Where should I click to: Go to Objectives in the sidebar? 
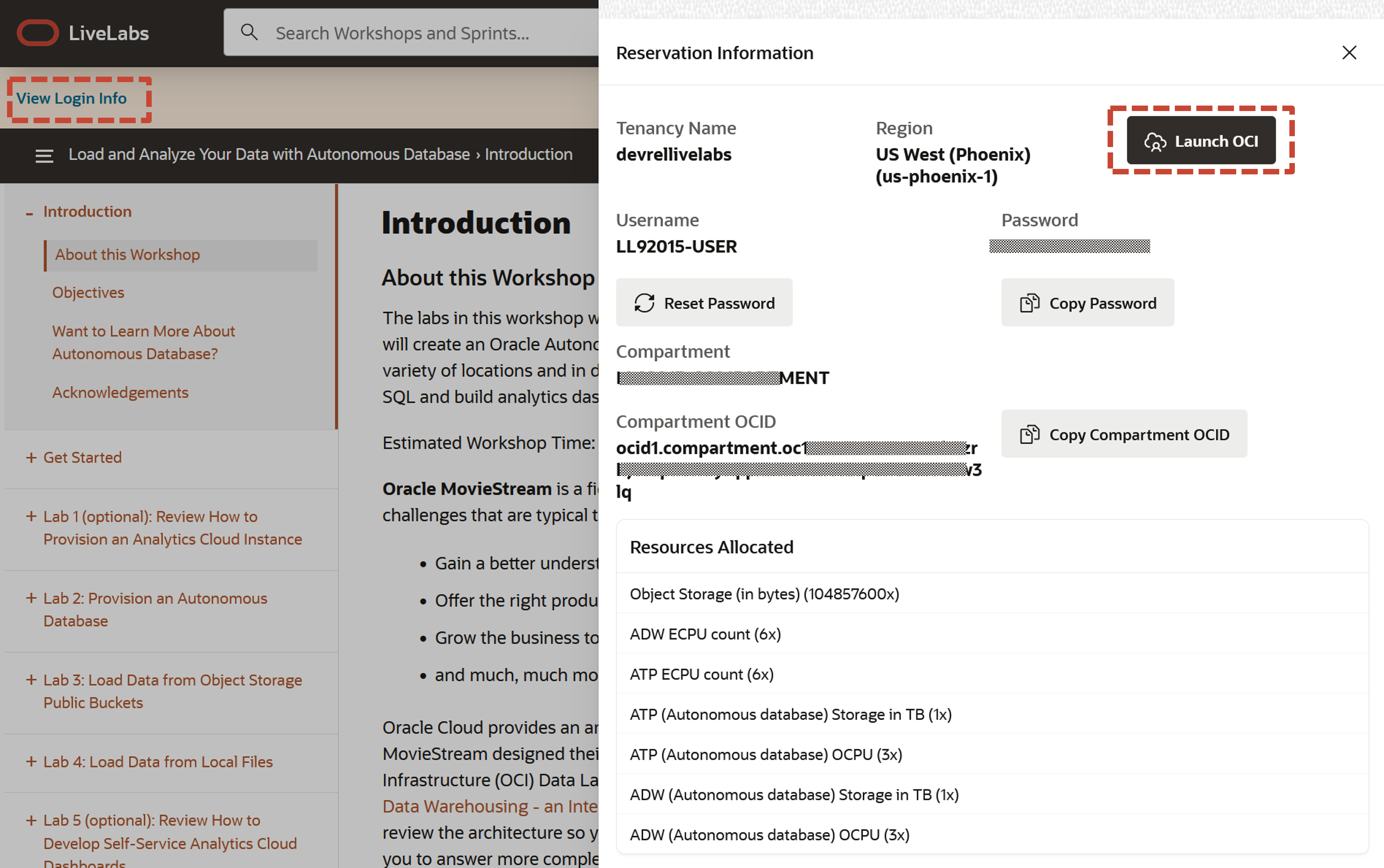[88, 293]
